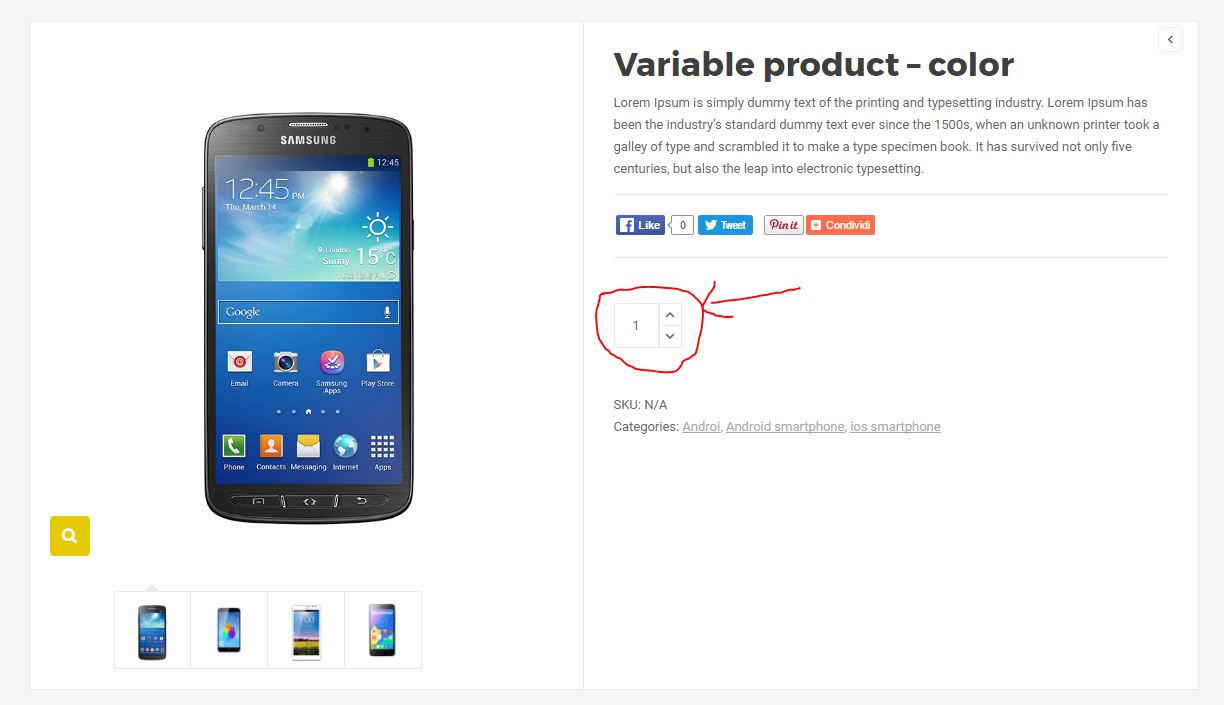Click the back chevron in the top corner
Image resolution: width=1224 pixels, height=705 pixels.
click(x=1170, y=40)
